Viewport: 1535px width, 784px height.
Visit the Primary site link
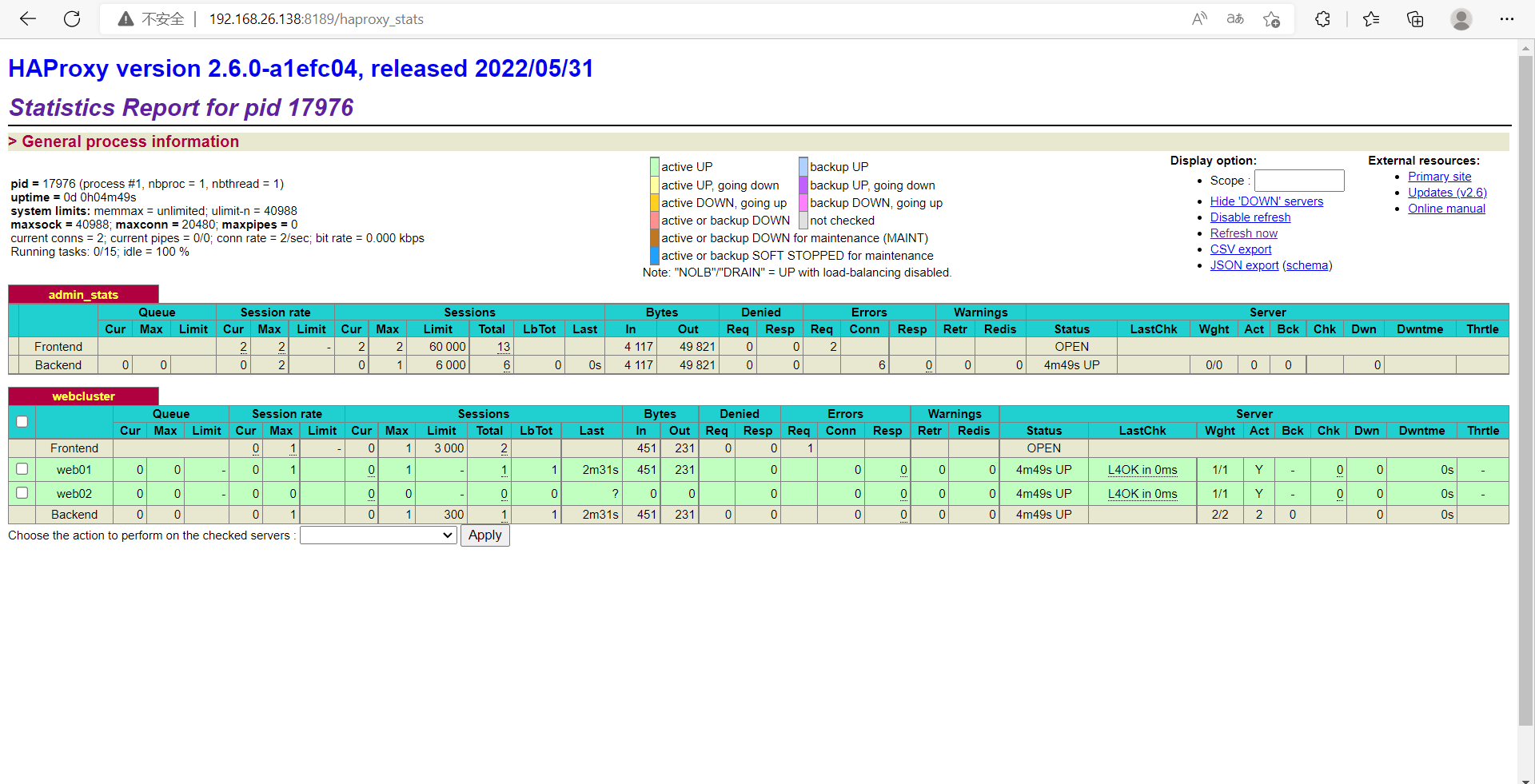(x=1440, y=177)
